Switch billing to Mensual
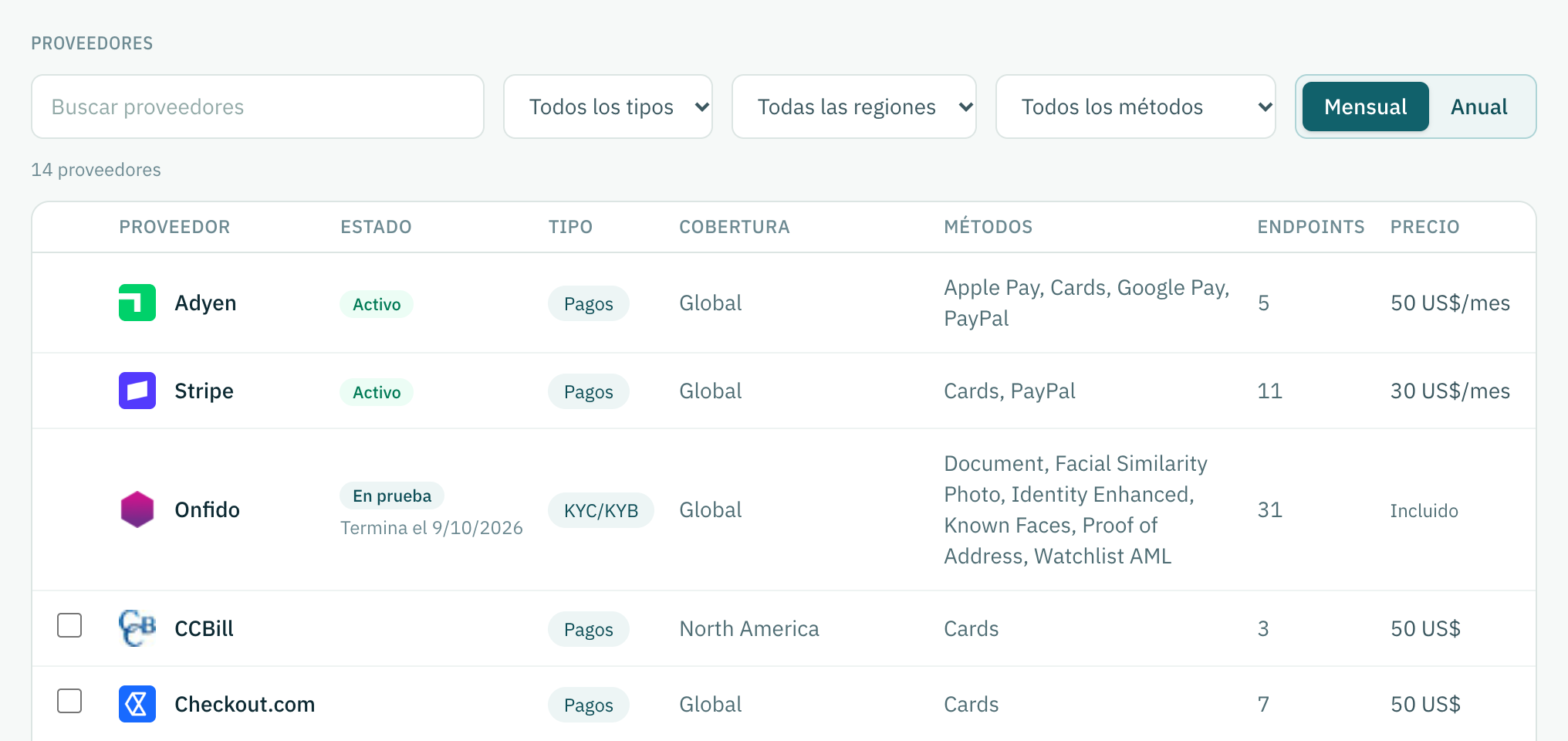Viewport: 1568px width, 741px height. (1366, 107)
